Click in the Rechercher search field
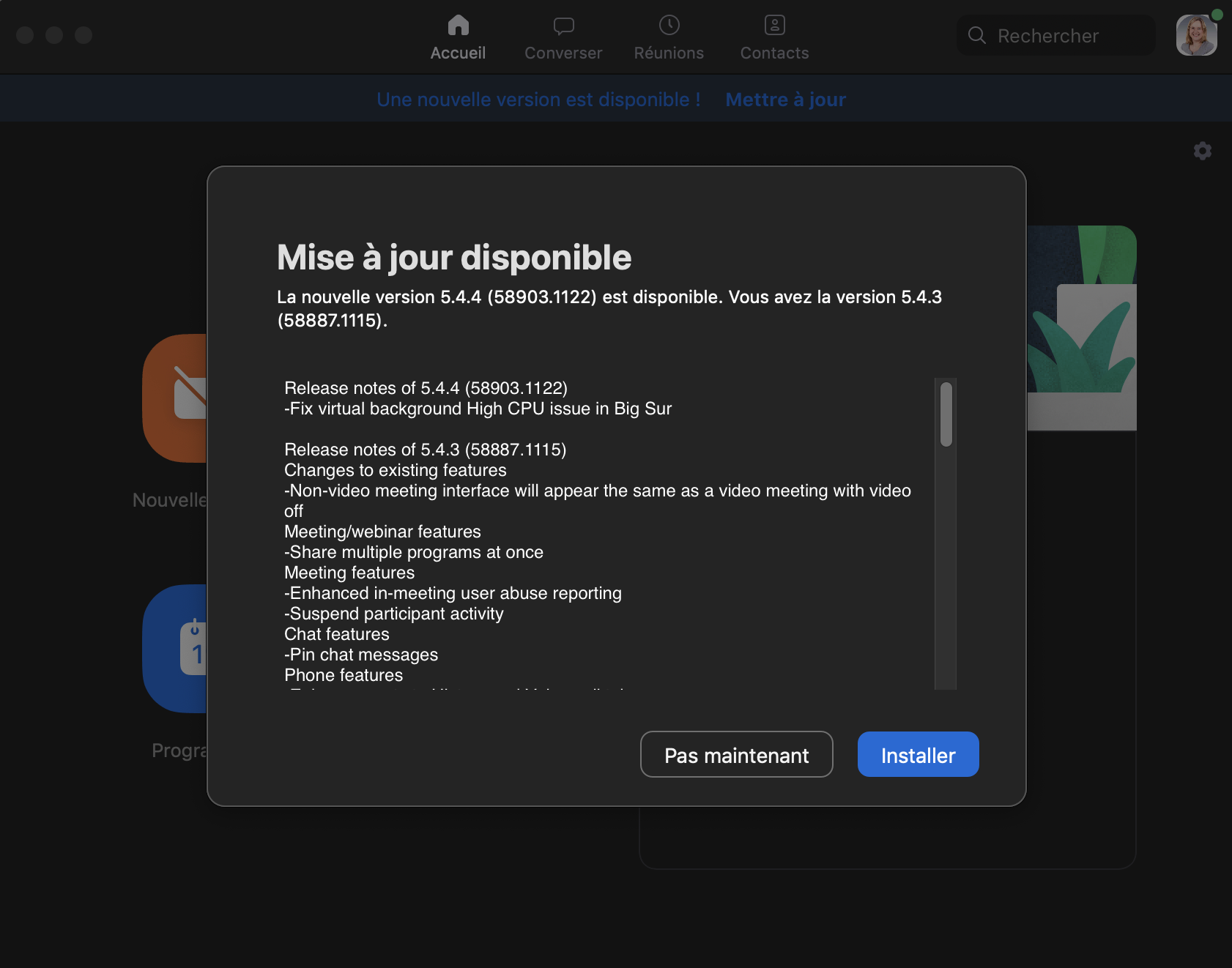1232x968 pixels. tap(1062, 36)
